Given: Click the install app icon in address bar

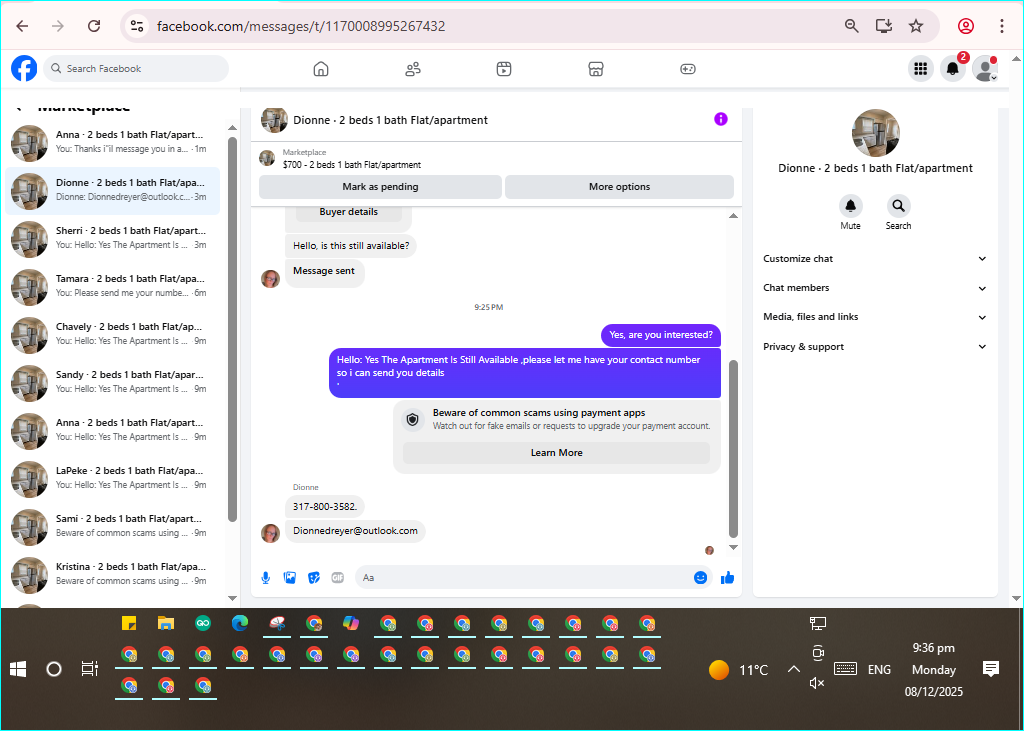Looking at the screenshot, I should (884, 26).
